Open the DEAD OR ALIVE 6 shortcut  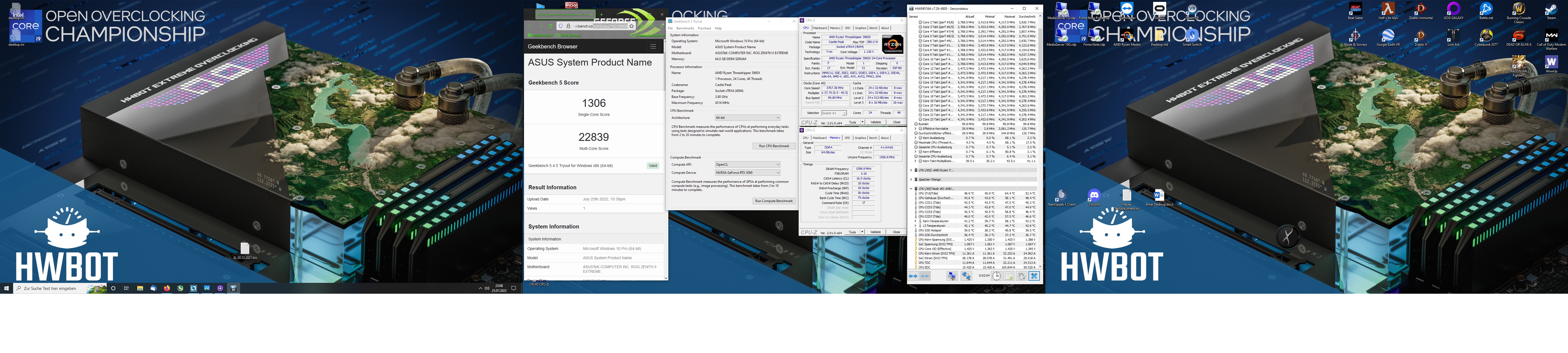1519,37
